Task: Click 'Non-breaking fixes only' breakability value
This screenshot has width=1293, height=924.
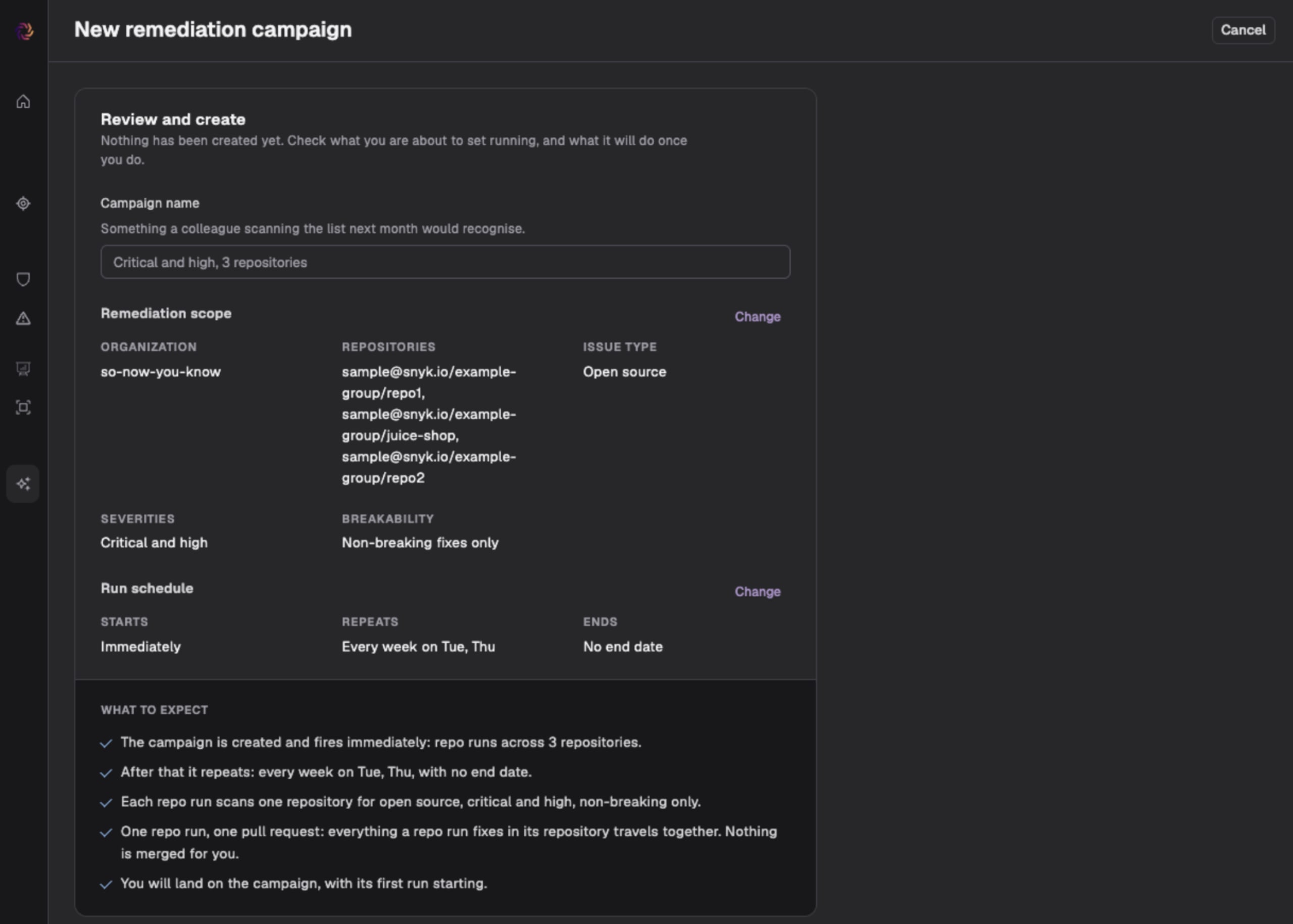Action: pos(420,543)
